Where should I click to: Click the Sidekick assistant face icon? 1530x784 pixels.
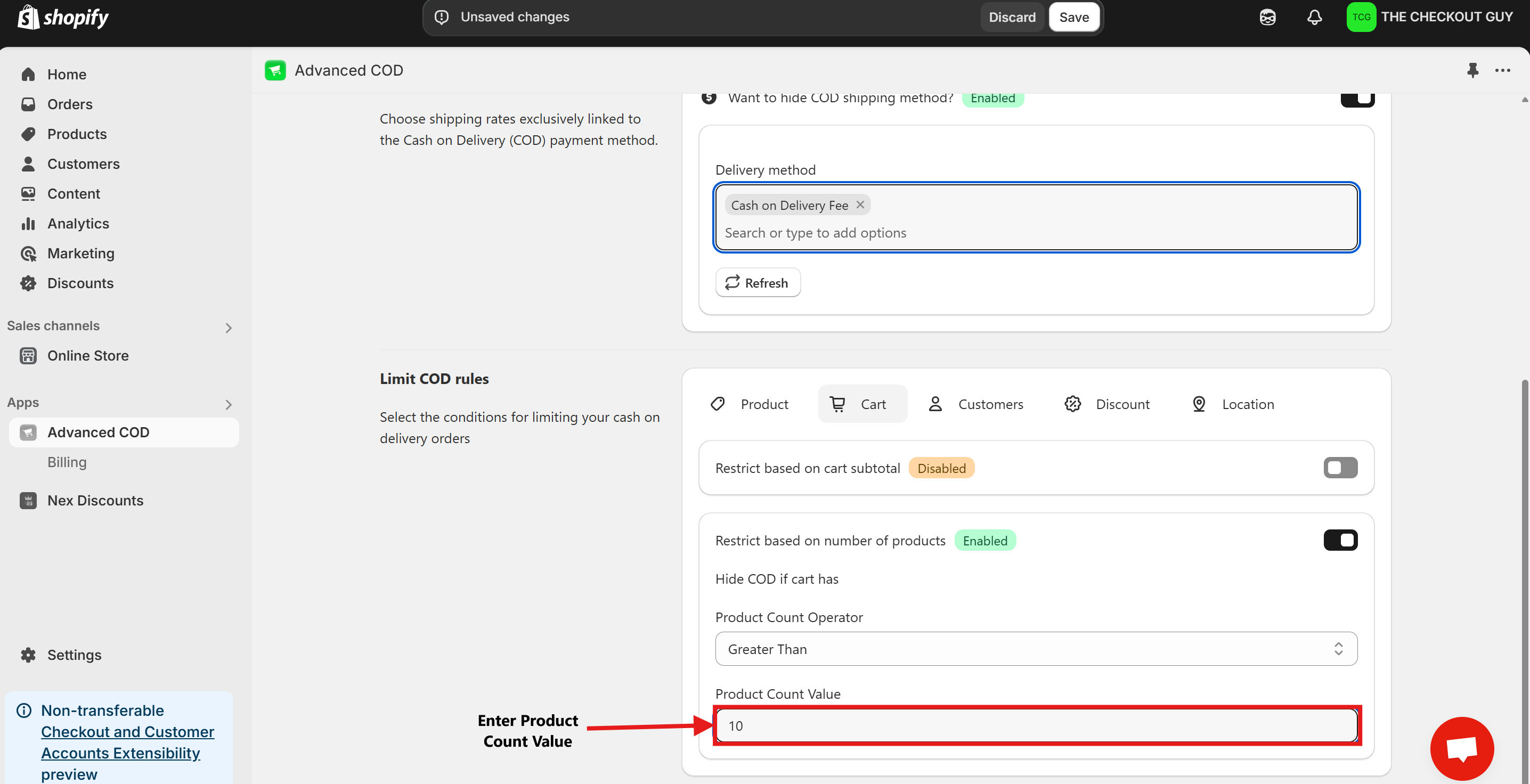(1267, 17)
